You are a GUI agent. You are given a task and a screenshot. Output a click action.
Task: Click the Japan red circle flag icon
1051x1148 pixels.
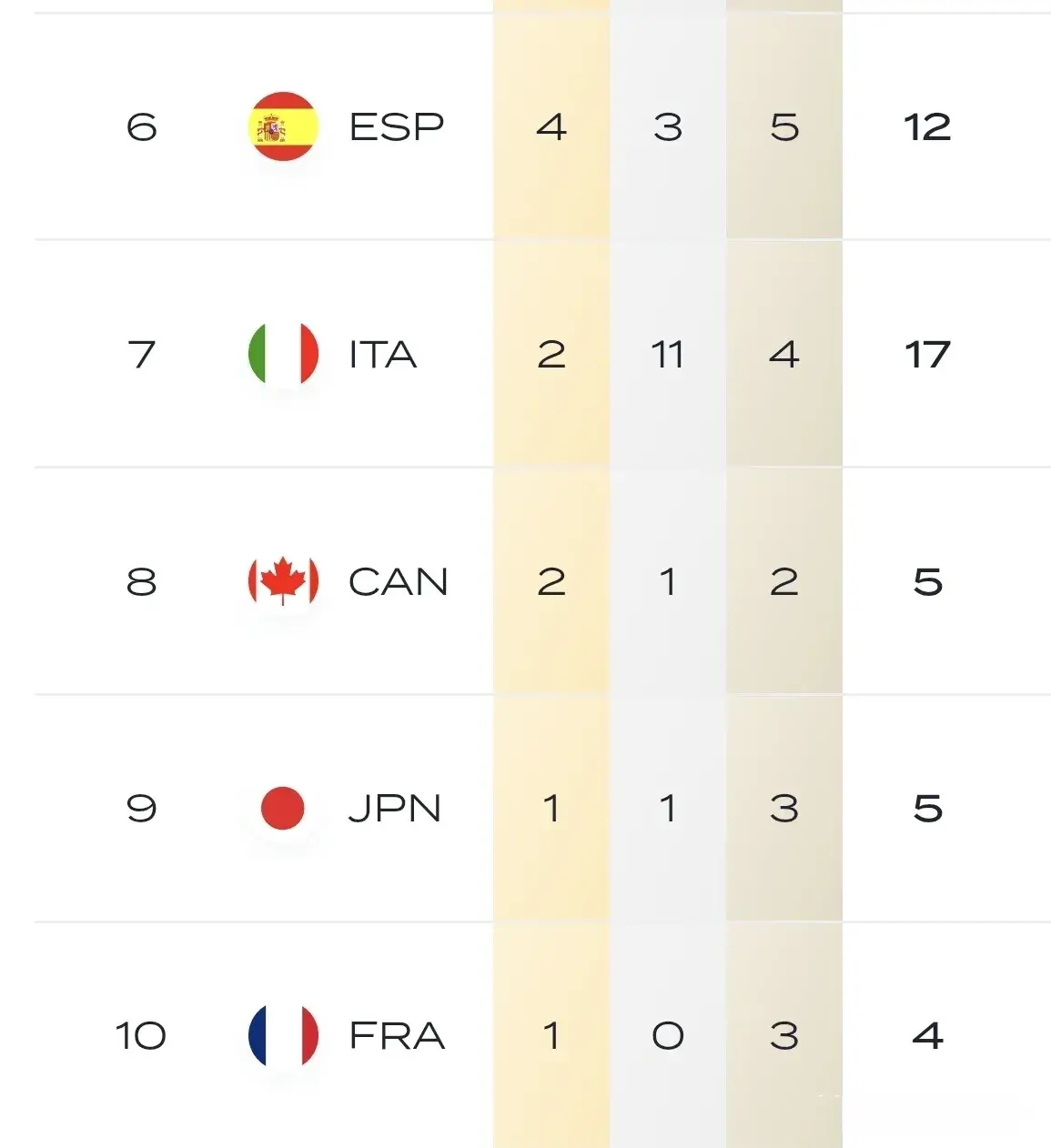click(x=283, y=808)
